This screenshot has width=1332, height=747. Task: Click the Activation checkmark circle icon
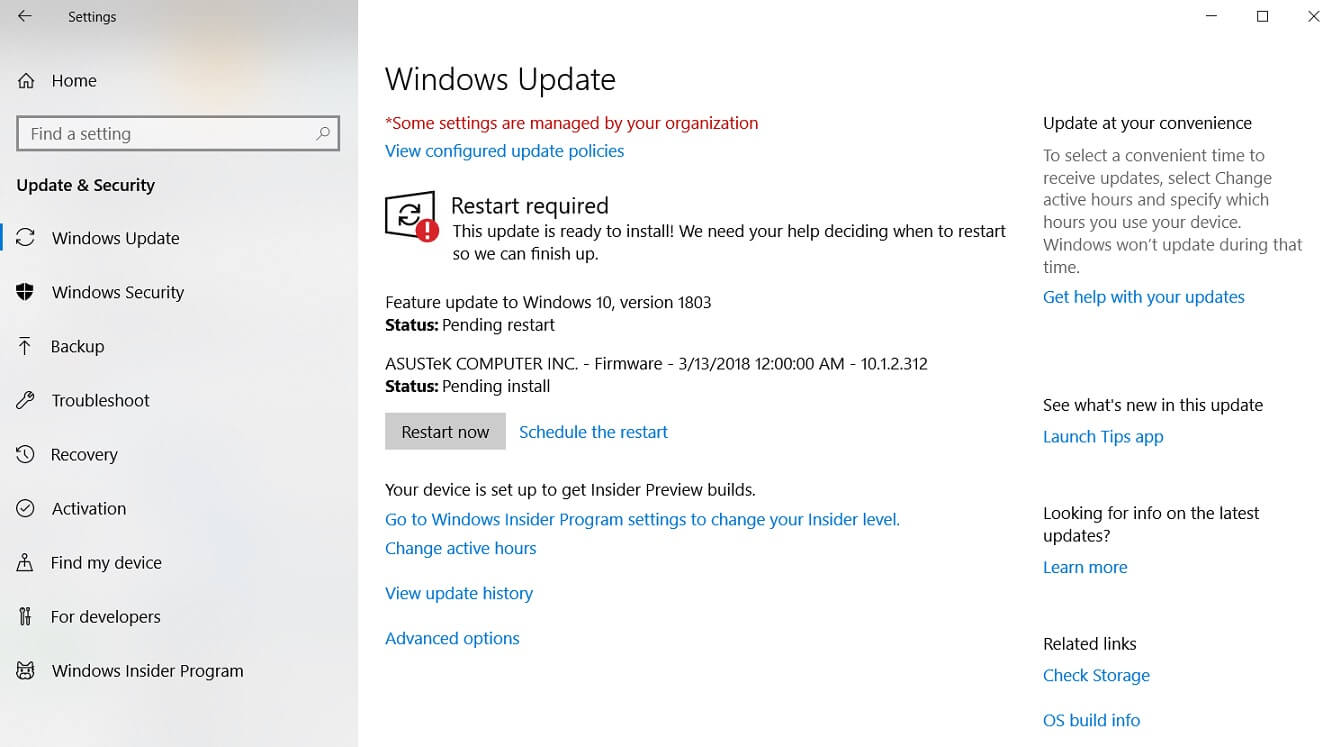(x=26, y=508)
